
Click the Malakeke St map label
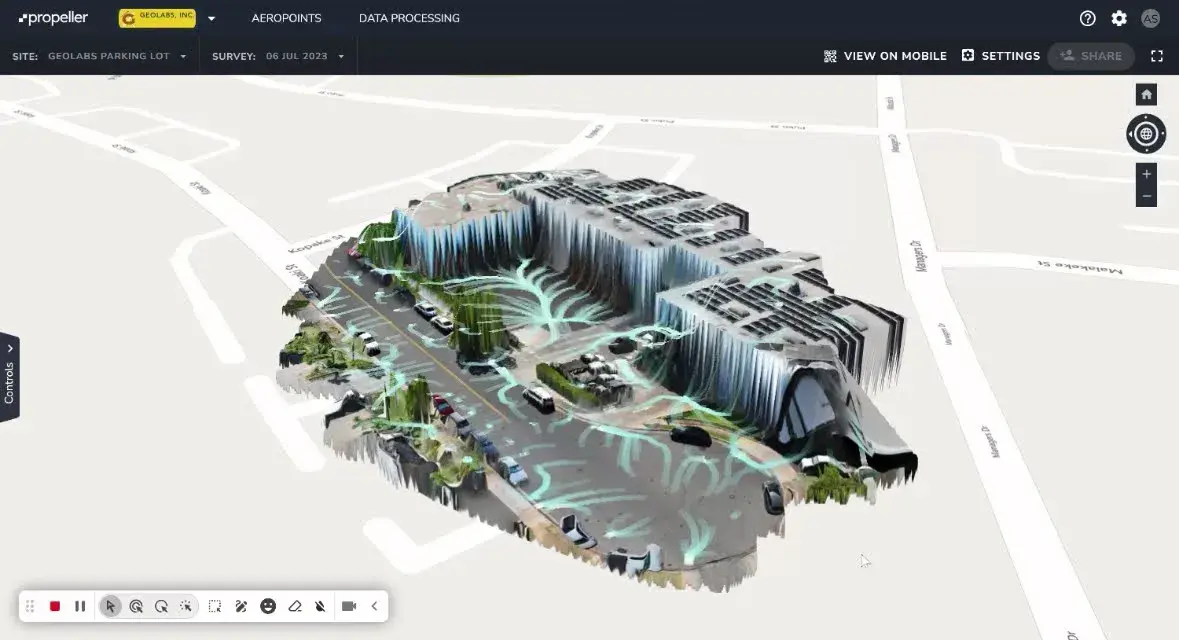1080,268
